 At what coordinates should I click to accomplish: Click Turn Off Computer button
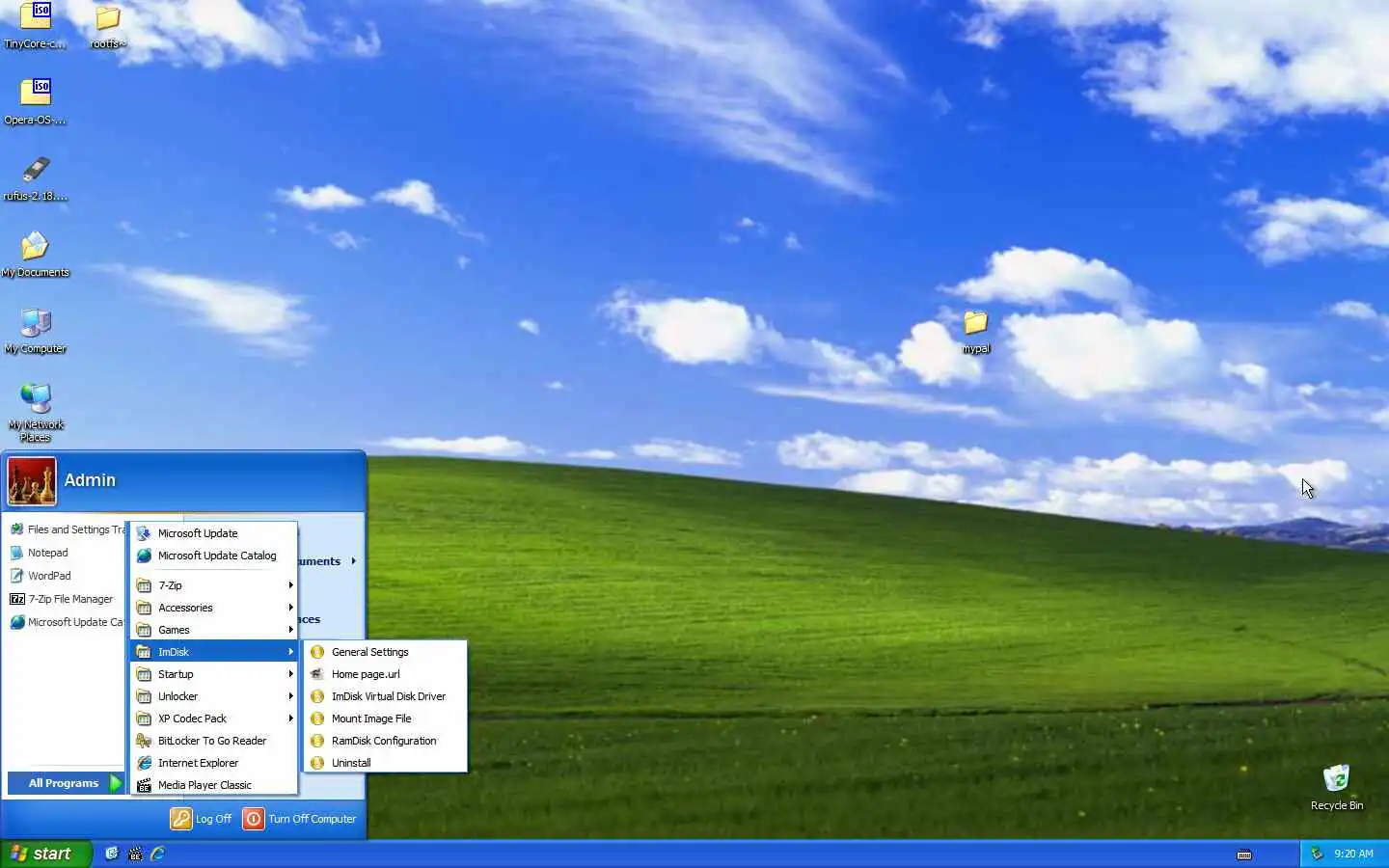point(300,819)
